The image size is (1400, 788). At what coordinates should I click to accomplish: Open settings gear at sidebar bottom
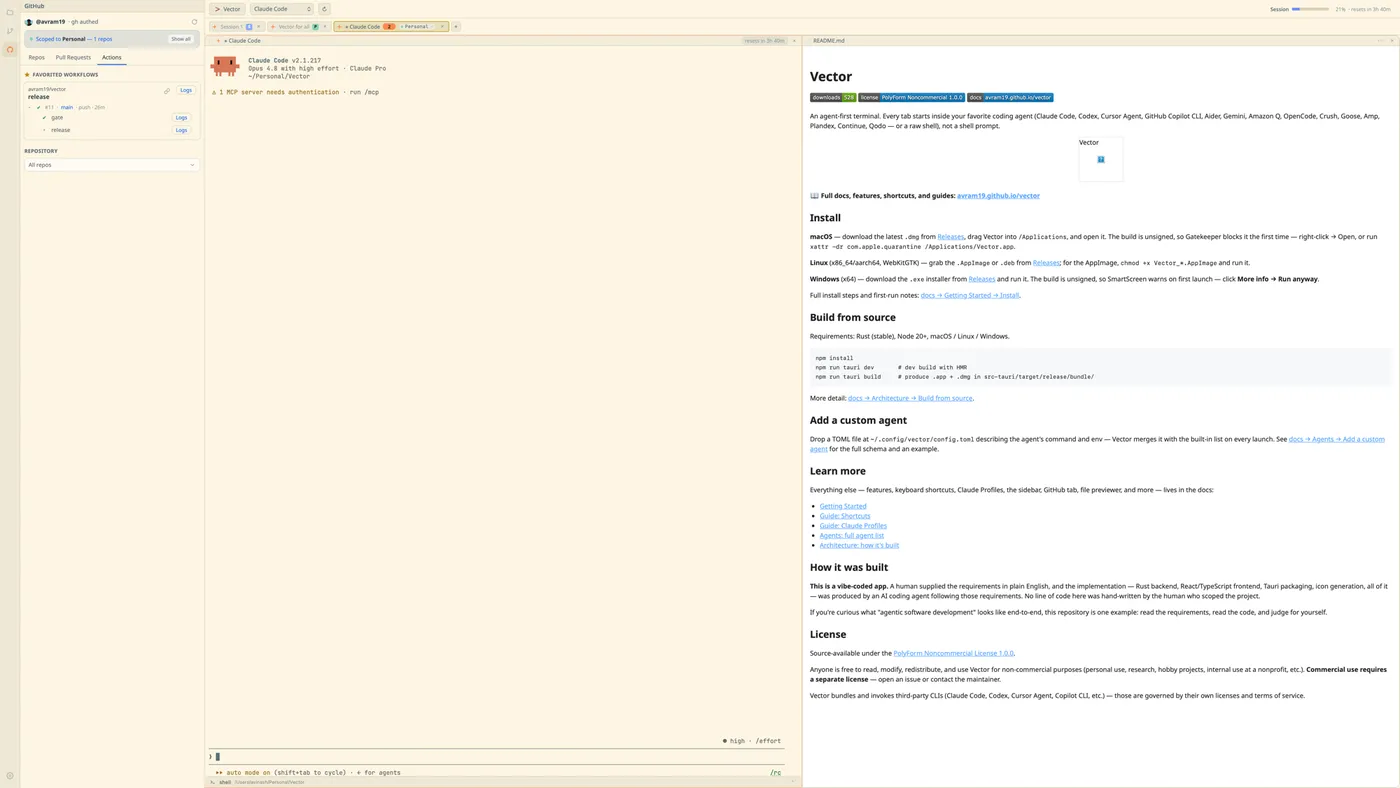coord(10,775)
